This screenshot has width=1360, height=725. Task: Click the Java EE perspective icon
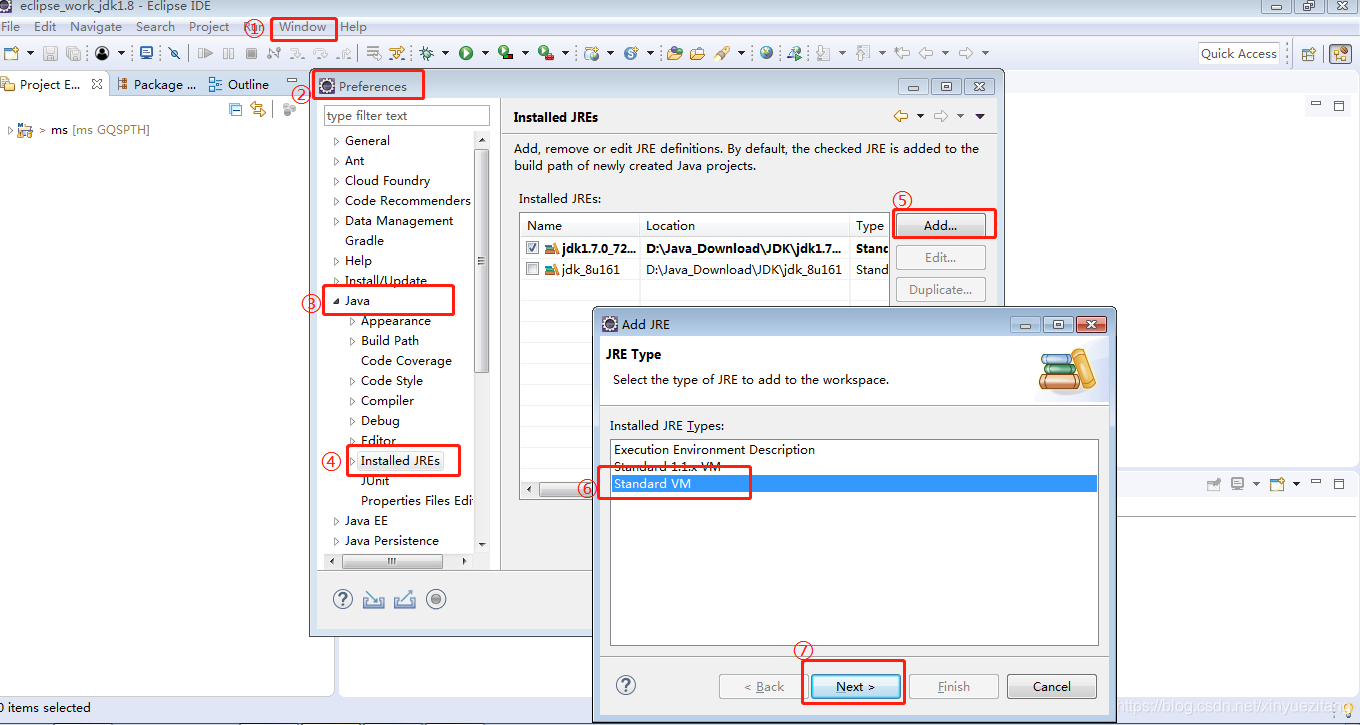pos(1340,54)
